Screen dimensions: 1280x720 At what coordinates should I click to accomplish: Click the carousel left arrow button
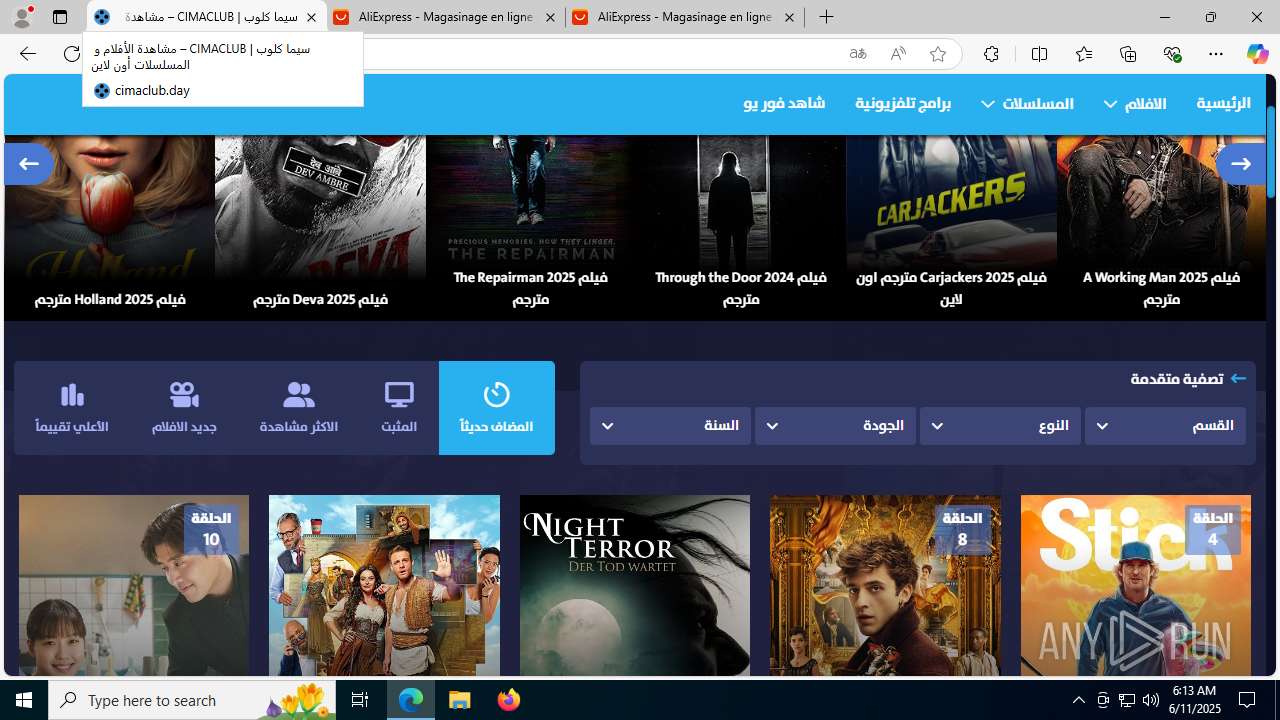coord(28,163)
